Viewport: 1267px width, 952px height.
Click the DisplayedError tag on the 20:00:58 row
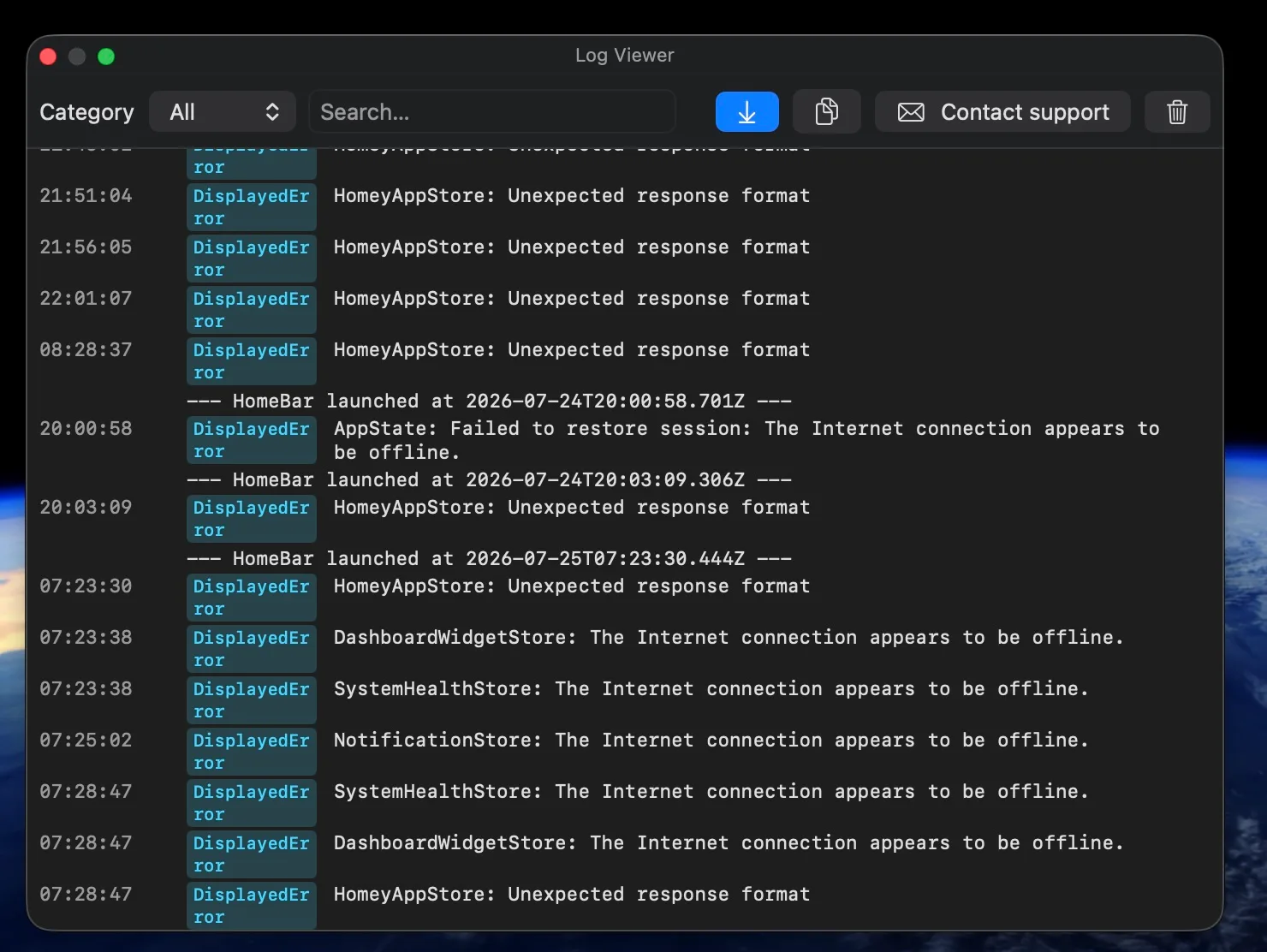point(252,440)
